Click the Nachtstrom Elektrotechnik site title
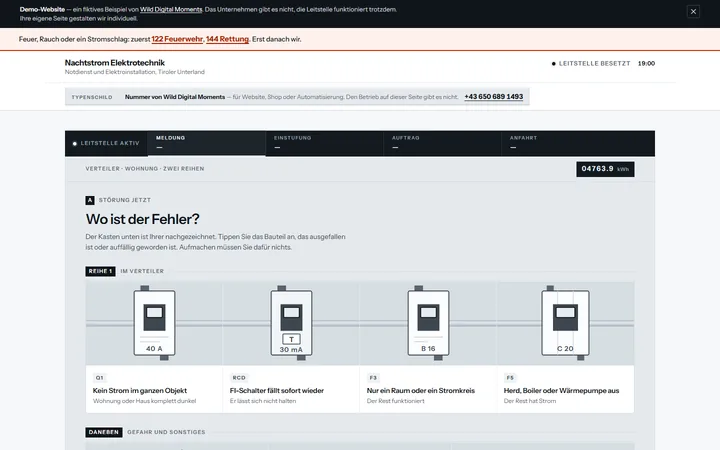The width and height of the screenshot is (720, 450). (x=114, y=62)
